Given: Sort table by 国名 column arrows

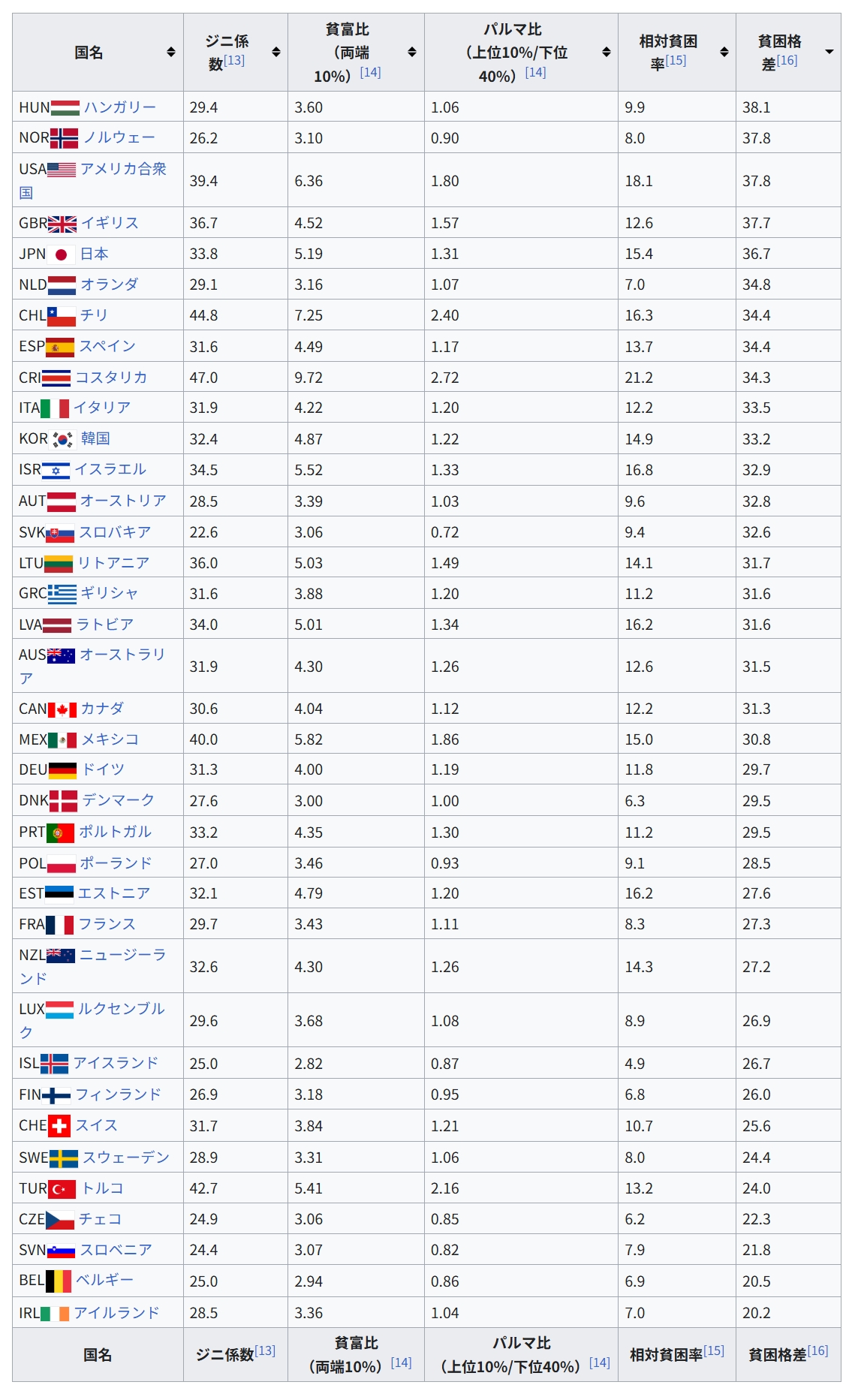Looking at the screenshot, I should (171, 52).
